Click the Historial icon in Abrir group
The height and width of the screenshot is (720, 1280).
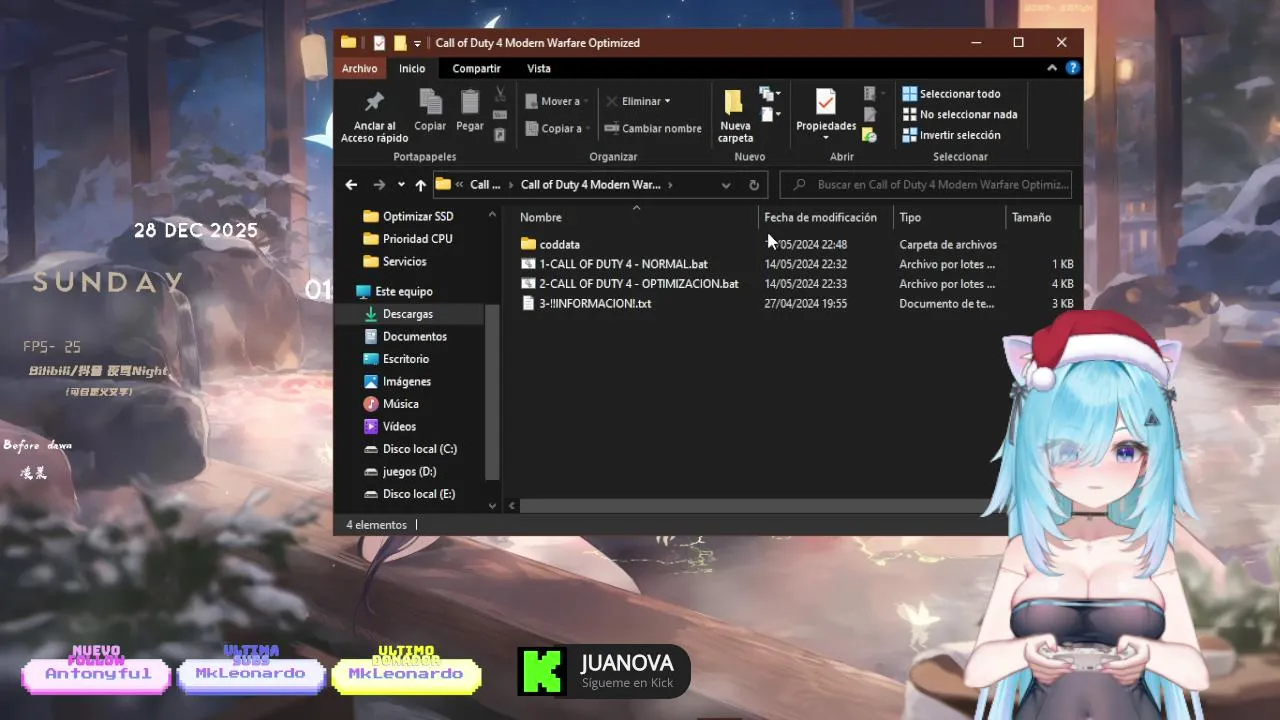[x=870, y=135]
